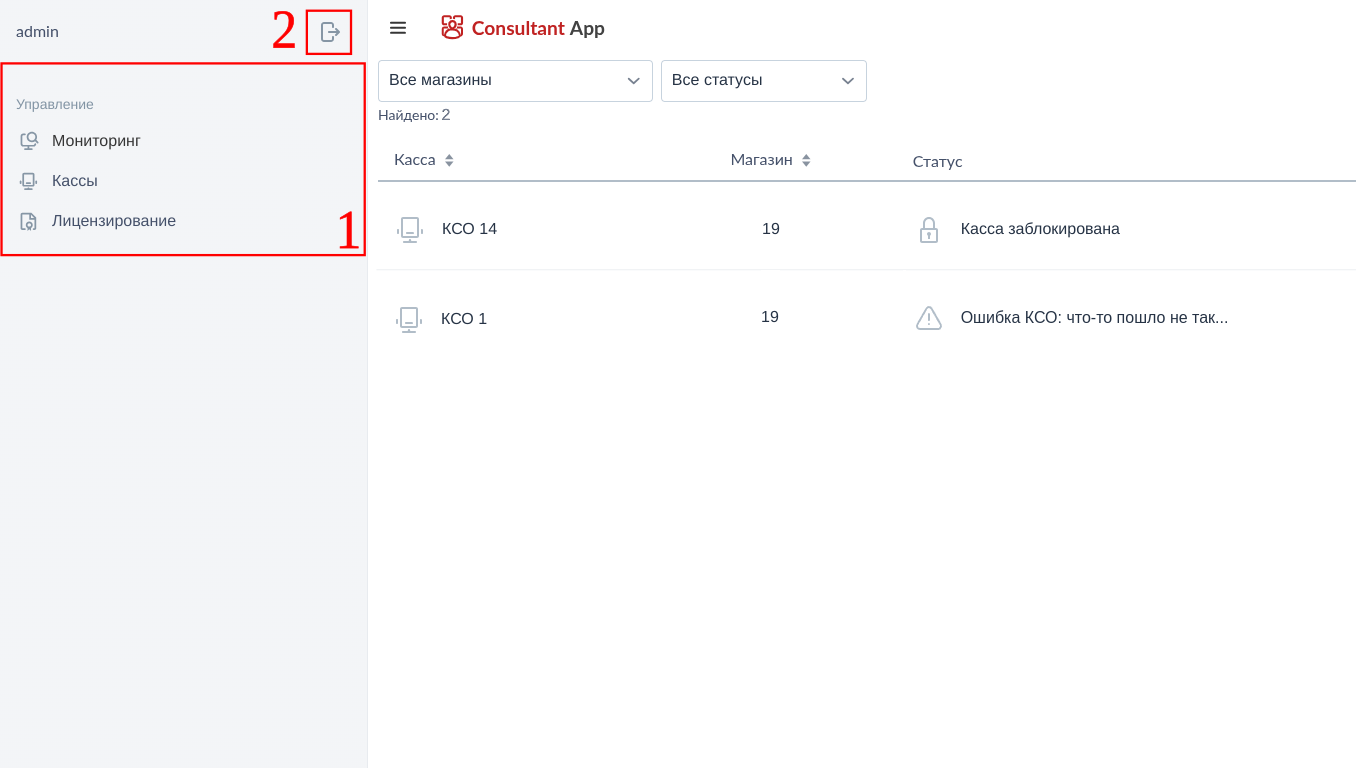
Task: Toggle the hamburger menu icon
Action: pos(398,28)
